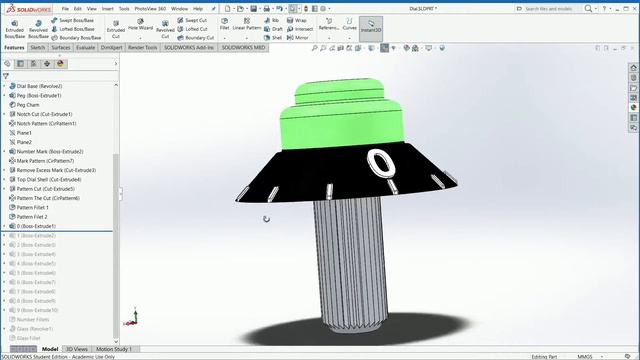640x360 pixels.
Task: Select Pattern Fillet 2 feature
Action: pyautogui.click(x=32, y=217)
